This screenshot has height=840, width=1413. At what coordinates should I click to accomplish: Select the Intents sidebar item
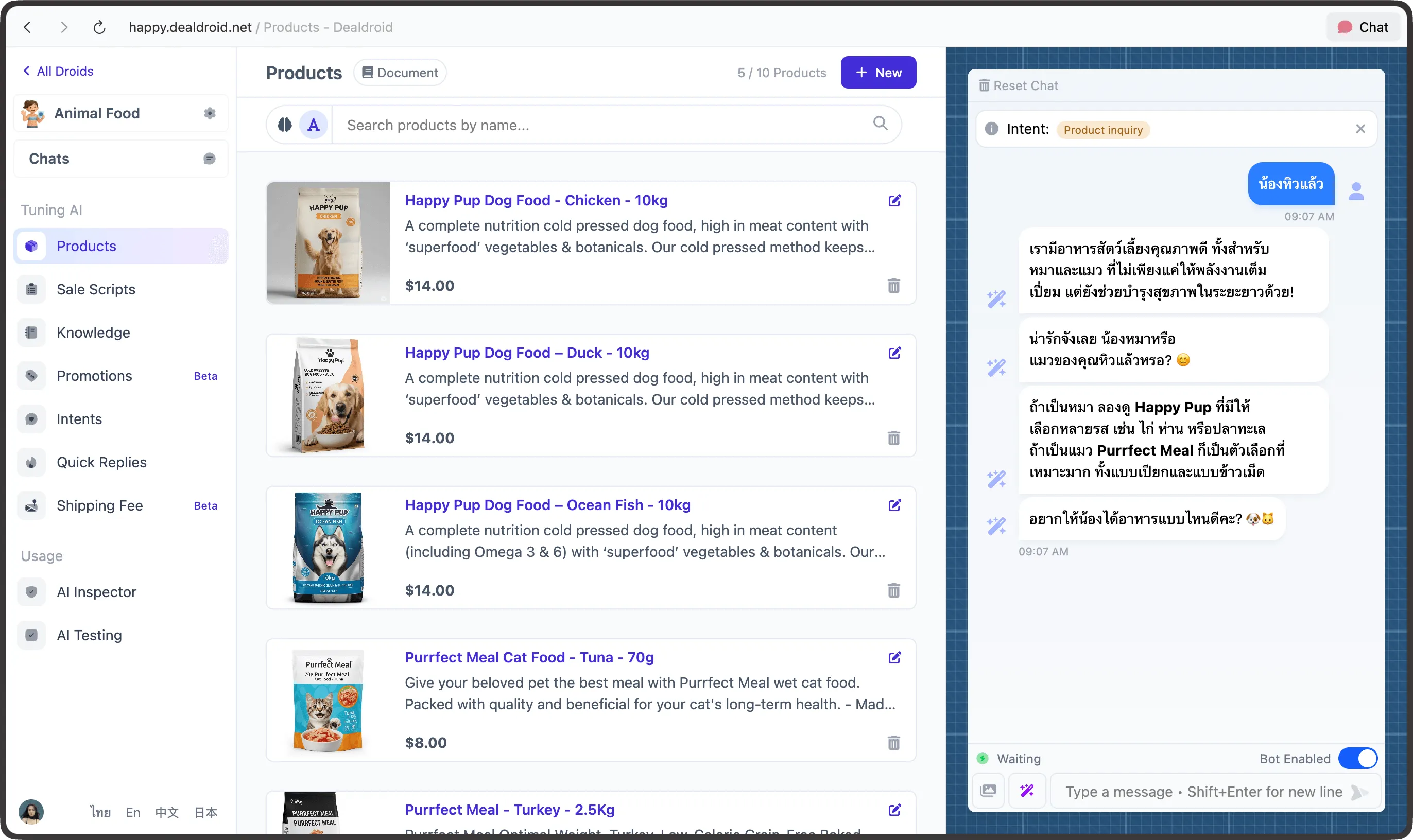[x=79, y=419]
